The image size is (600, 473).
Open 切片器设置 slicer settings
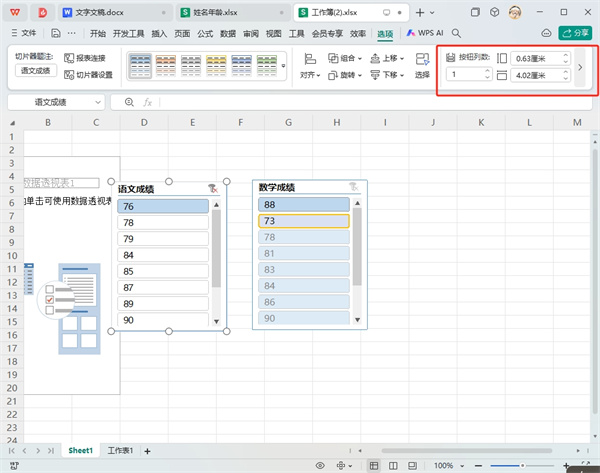pos(88,75)
